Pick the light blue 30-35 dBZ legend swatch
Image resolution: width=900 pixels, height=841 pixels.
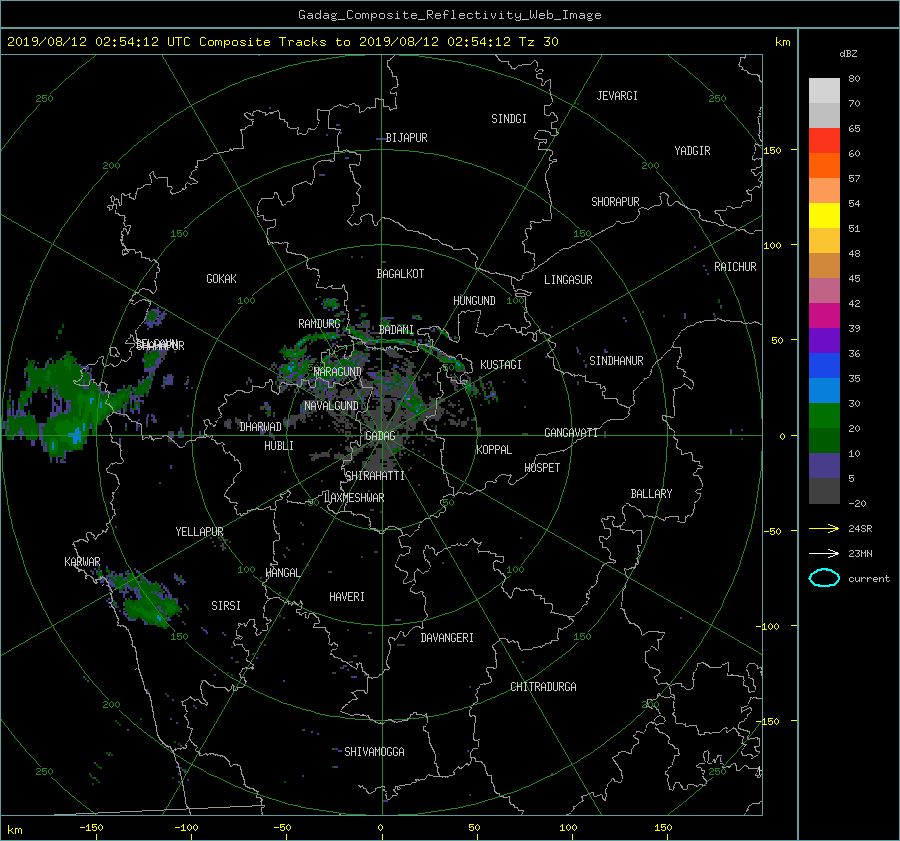(824, 391)
